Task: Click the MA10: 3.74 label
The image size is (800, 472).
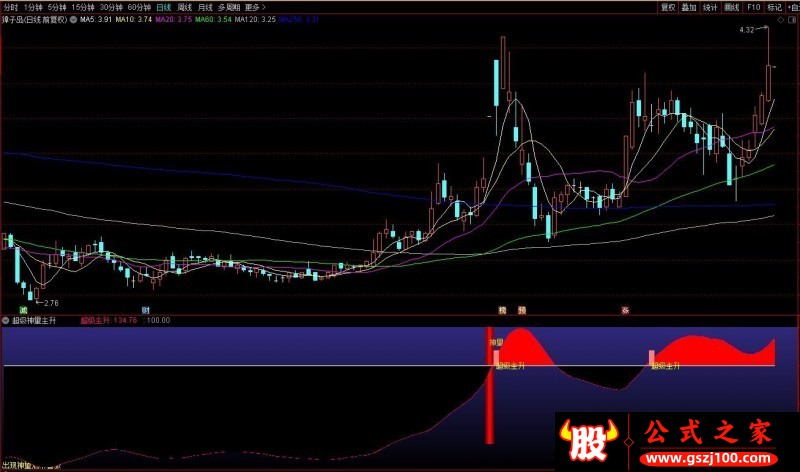Action: click(134, 19)
